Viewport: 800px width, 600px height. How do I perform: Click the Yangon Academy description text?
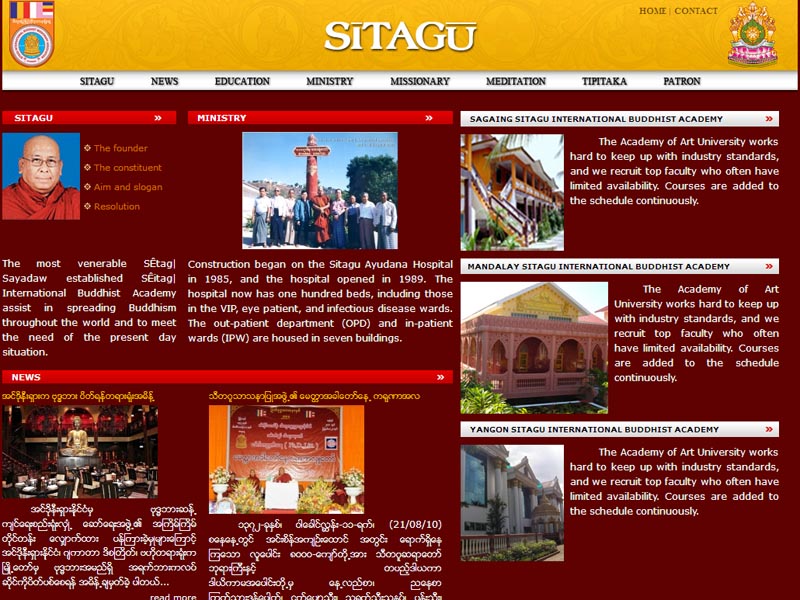pyautogui.click(x=674, y=482)
